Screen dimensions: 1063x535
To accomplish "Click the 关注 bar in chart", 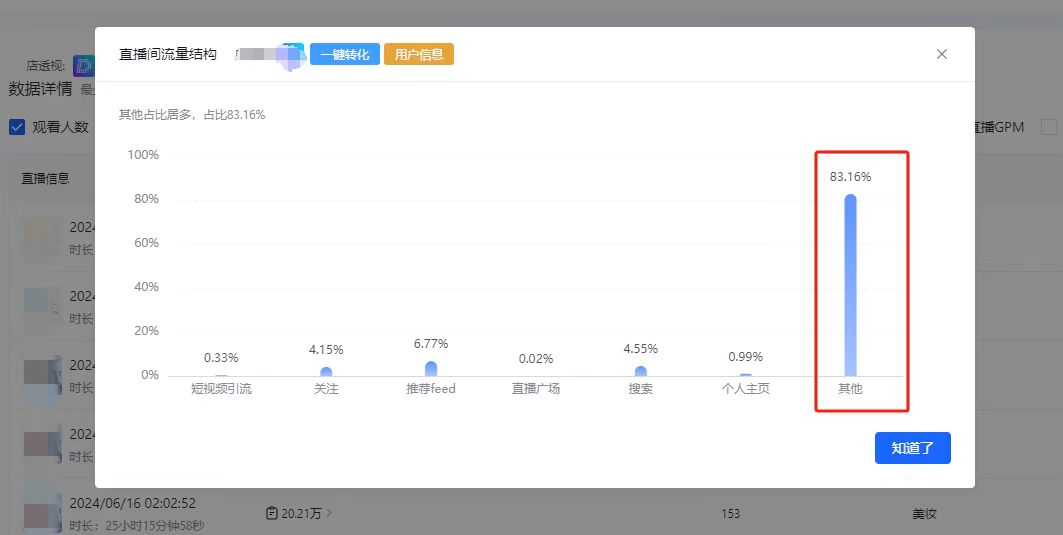I will pos(326,371).
